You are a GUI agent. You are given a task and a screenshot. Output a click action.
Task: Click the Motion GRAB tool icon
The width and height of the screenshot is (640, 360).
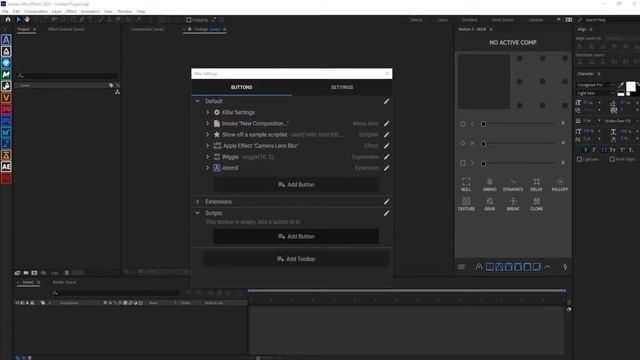pyautogui.click(x=489, y=204)
